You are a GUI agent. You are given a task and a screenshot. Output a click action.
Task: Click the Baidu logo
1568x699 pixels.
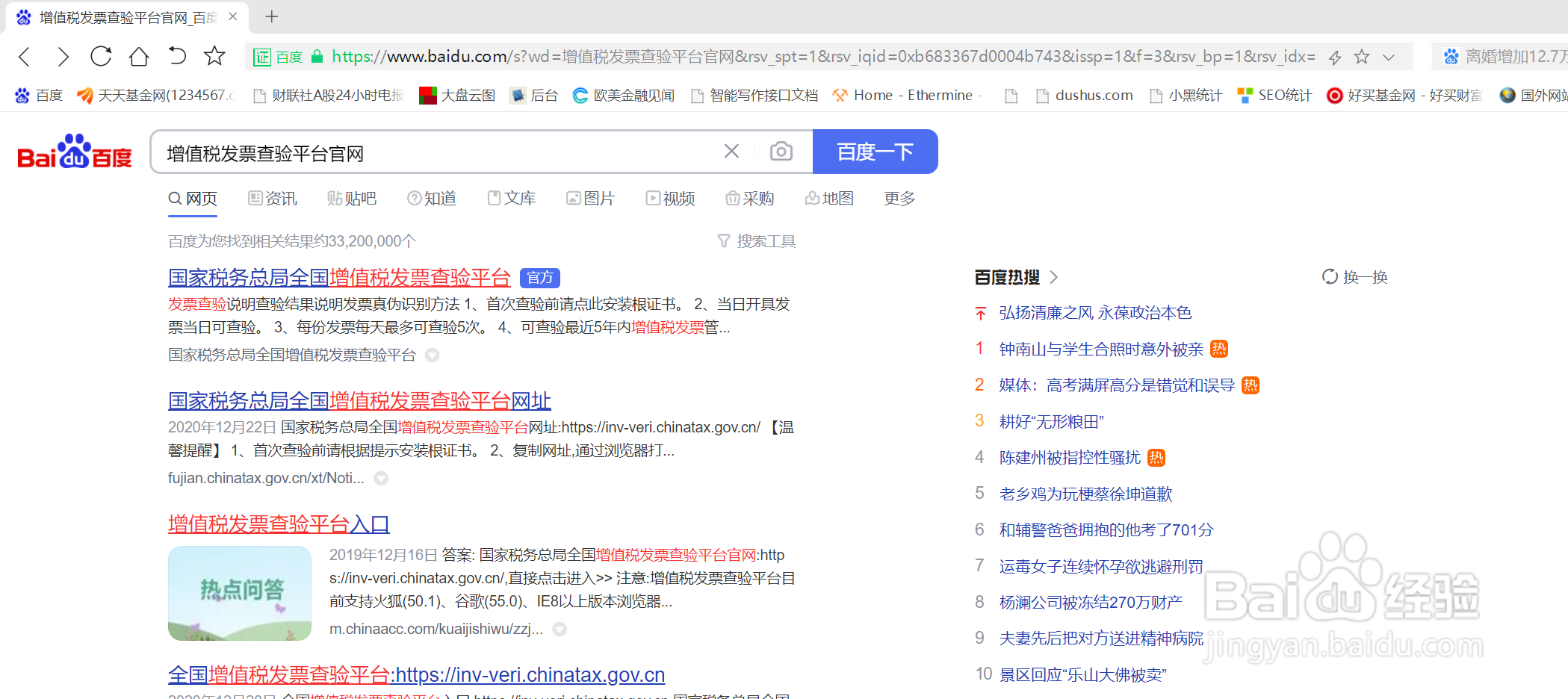coord(75,152)
